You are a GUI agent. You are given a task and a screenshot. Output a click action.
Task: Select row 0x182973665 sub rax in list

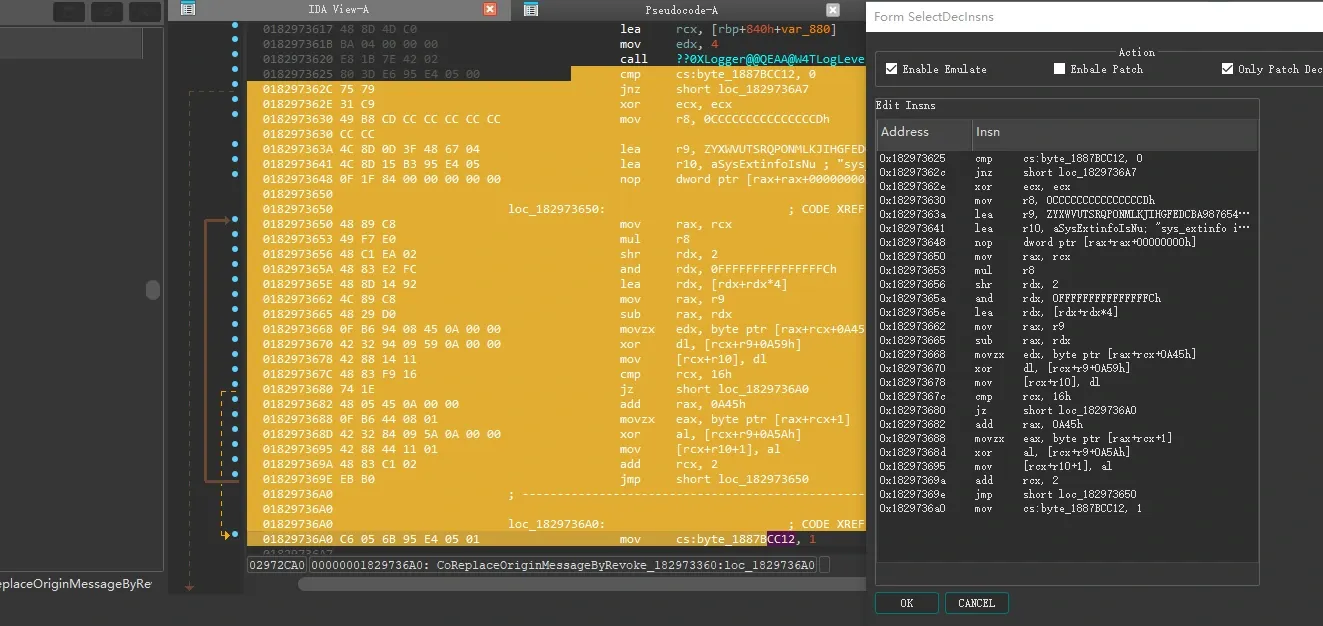coord(1066,341)
